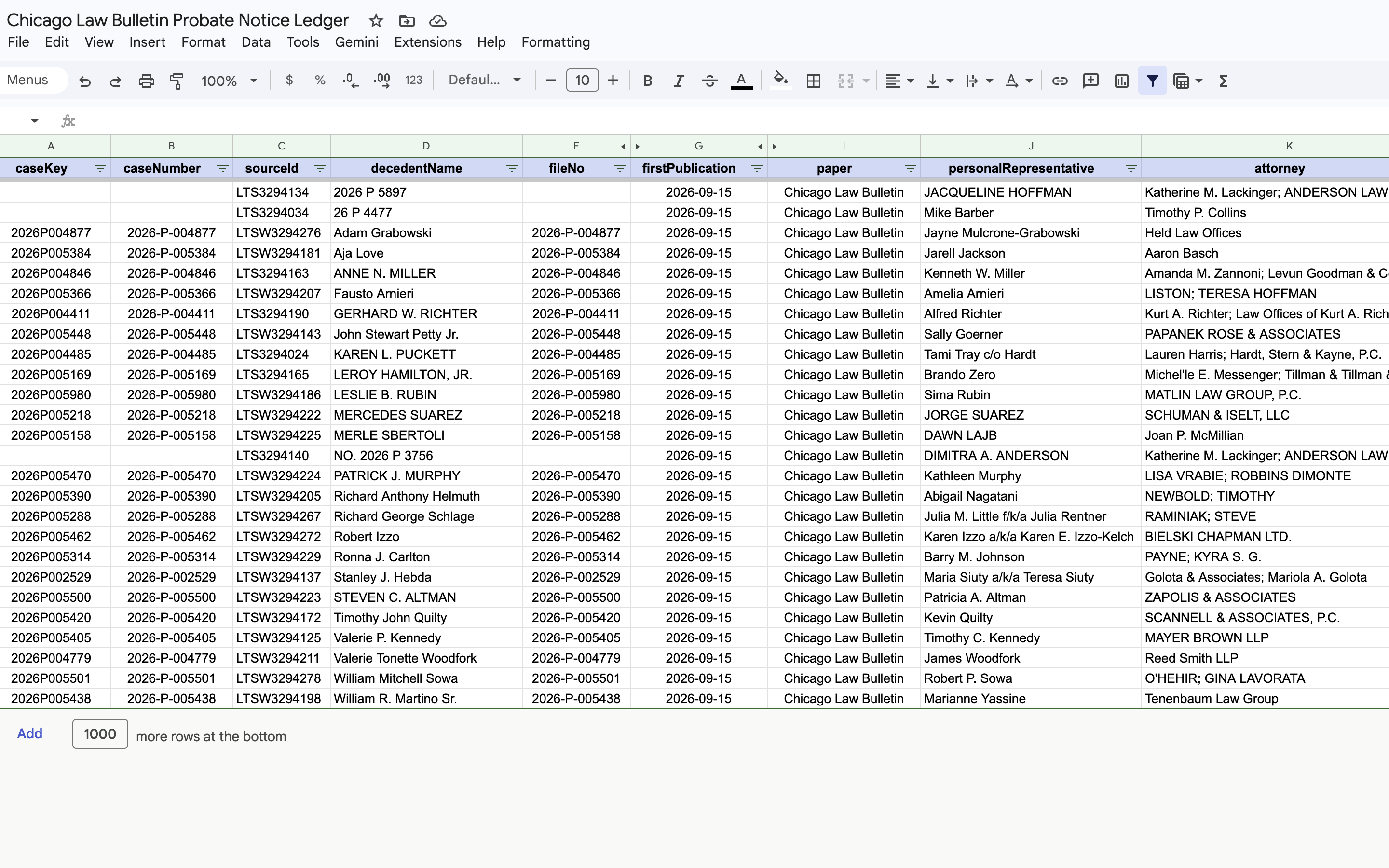Image resolution: width=1389 pixels, height=868 pixels.
Task: Check the cloud save status icon
Action: (438, 21)
